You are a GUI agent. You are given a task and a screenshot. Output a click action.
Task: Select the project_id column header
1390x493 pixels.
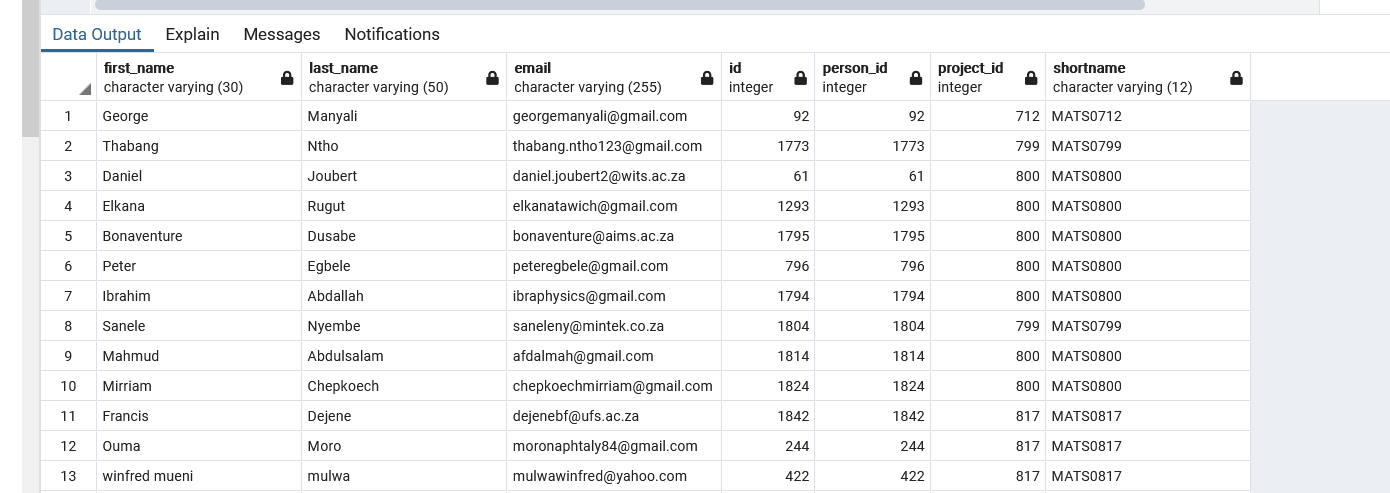click(988, 77)
